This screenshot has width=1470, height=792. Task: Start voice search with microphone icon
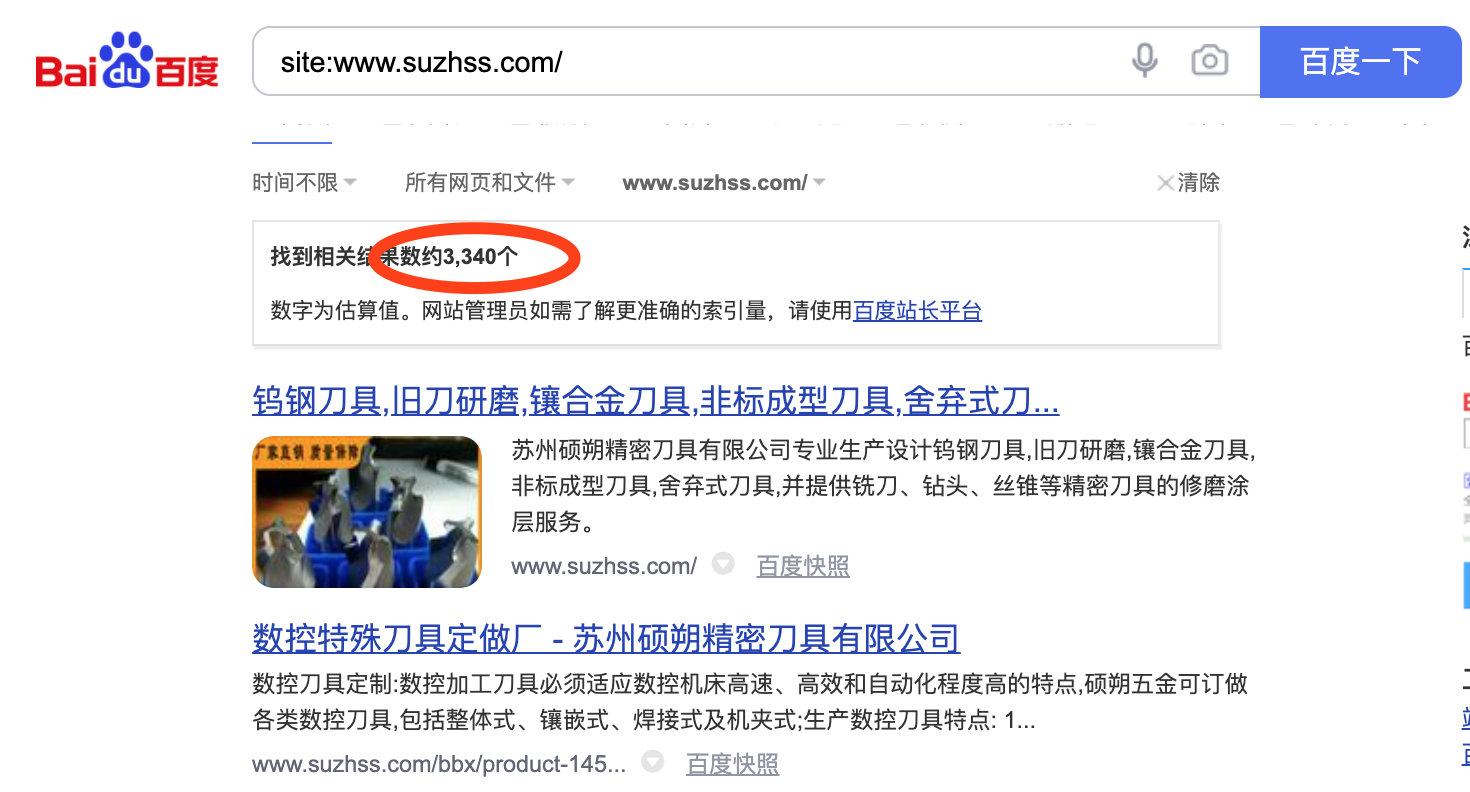[1145, 61]
